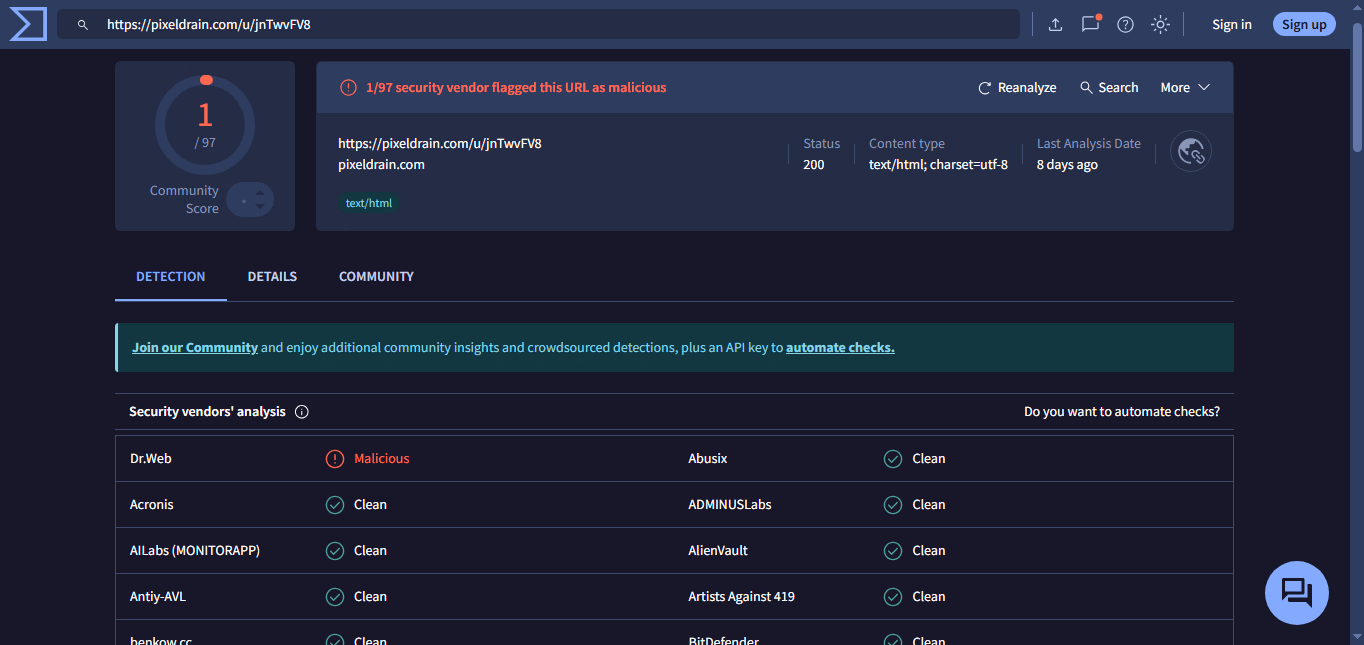Click the Antiy-AVL vendor name

(158, 597)
